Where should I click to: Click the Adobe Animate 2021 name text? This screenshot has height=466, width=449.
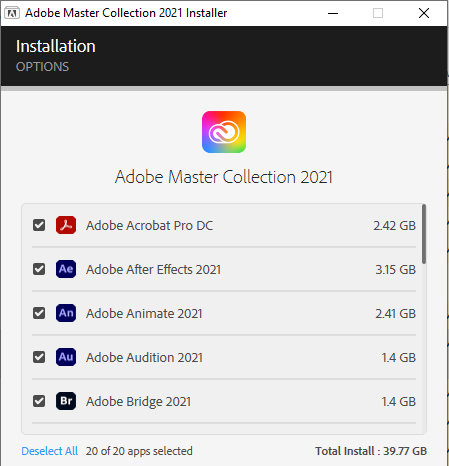click(144, 313)
